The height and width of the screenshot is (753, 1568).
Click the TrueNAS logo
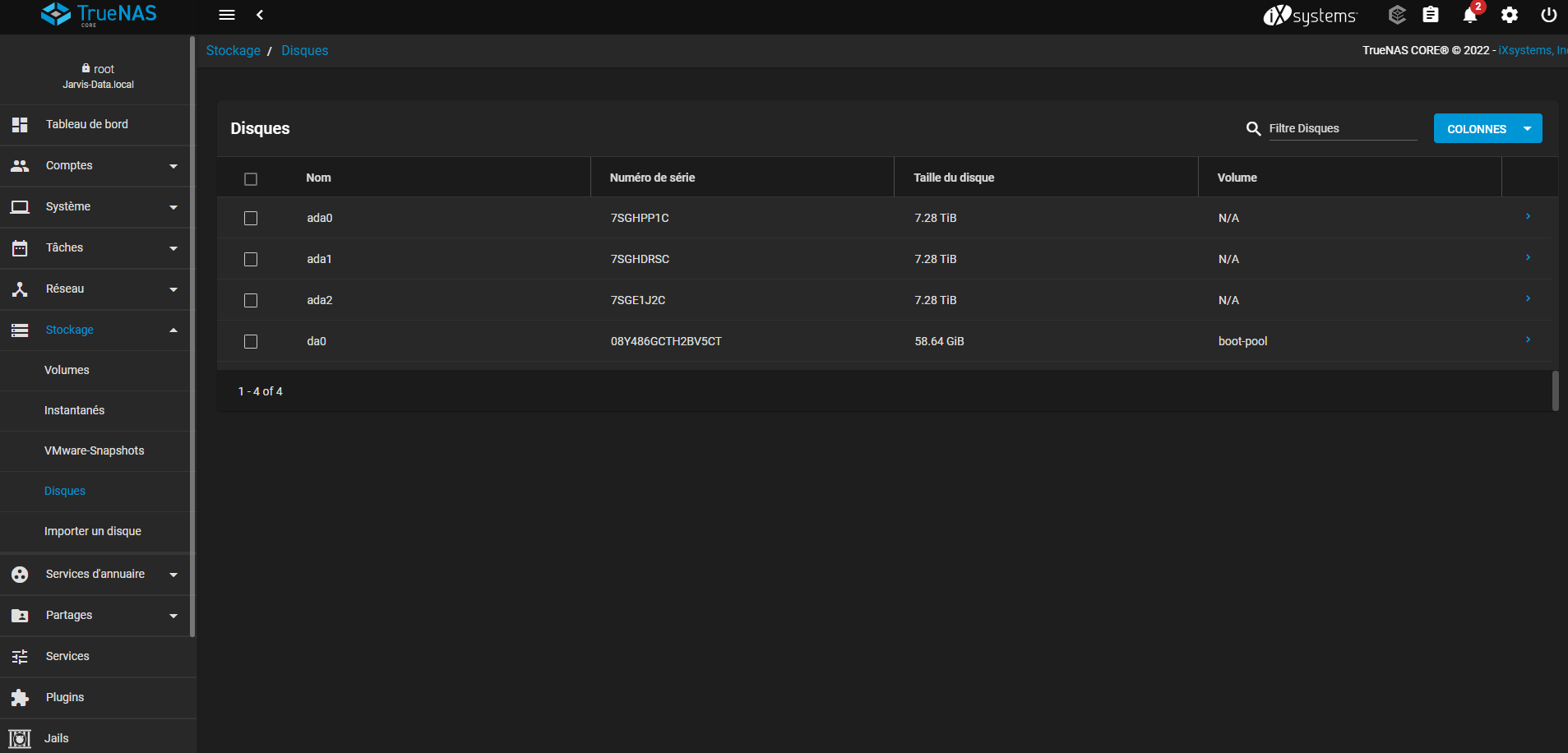99,15
